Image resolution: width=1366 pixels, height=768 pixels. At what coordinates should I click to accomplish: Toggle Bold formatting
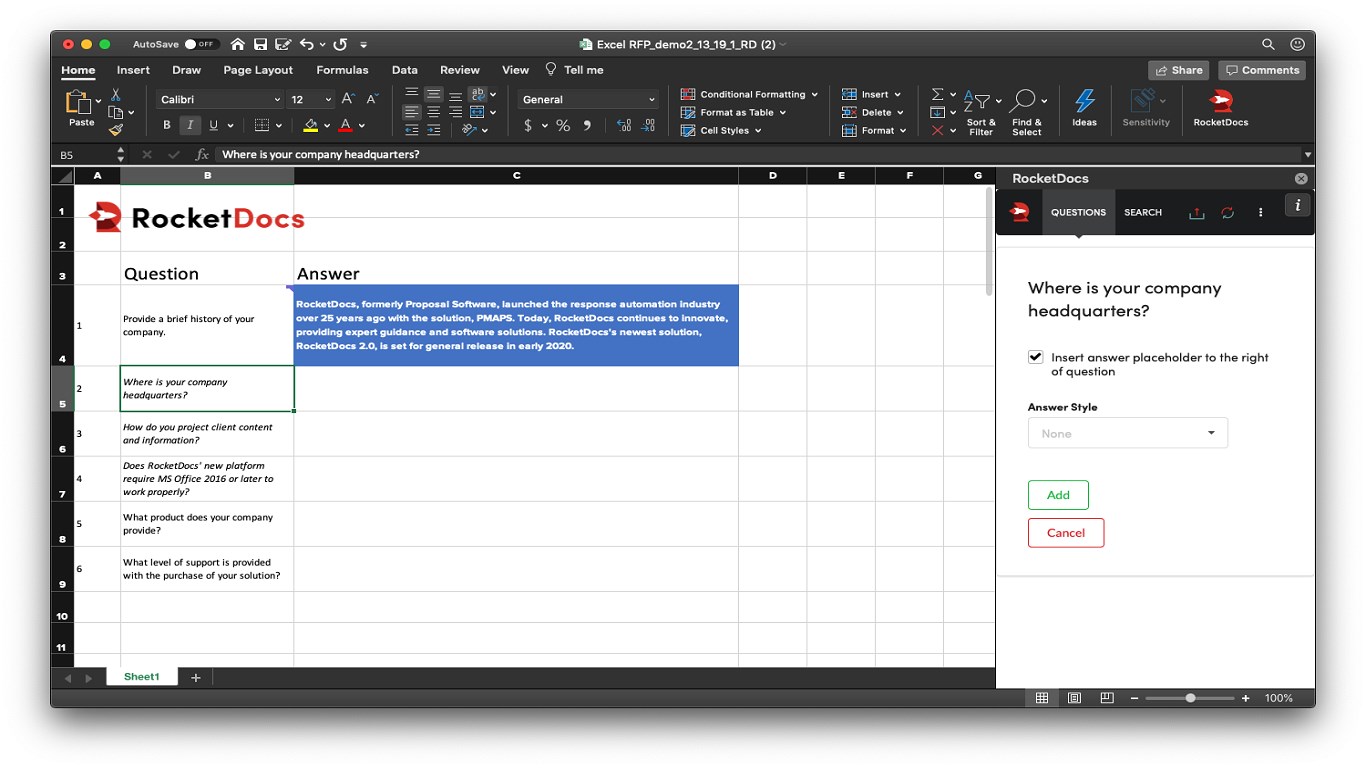pos(167,125)
